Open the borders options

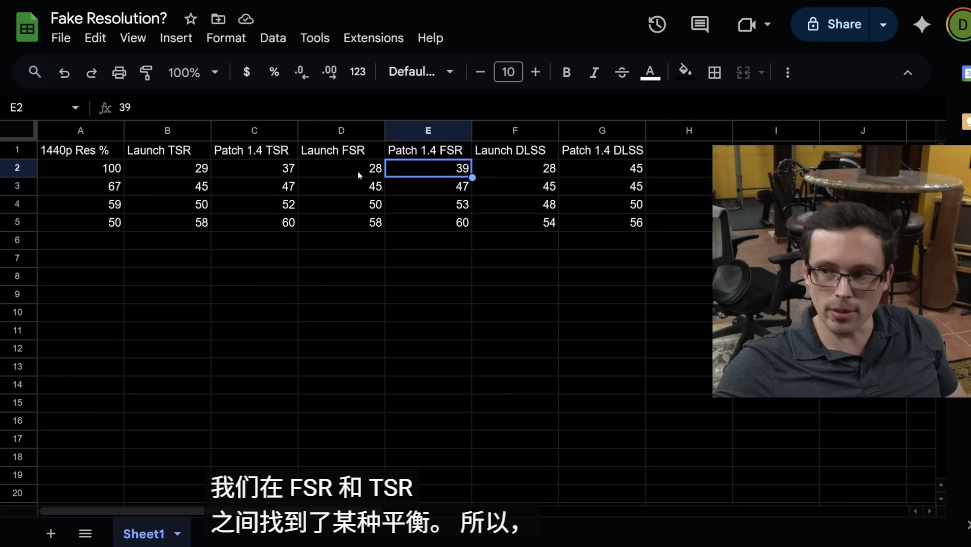[714, 72]
